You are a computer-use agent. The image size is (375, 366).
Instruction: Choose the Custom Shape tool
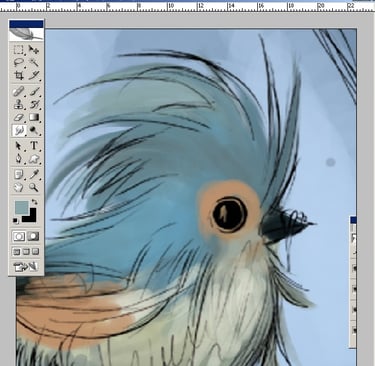point(34,159)
